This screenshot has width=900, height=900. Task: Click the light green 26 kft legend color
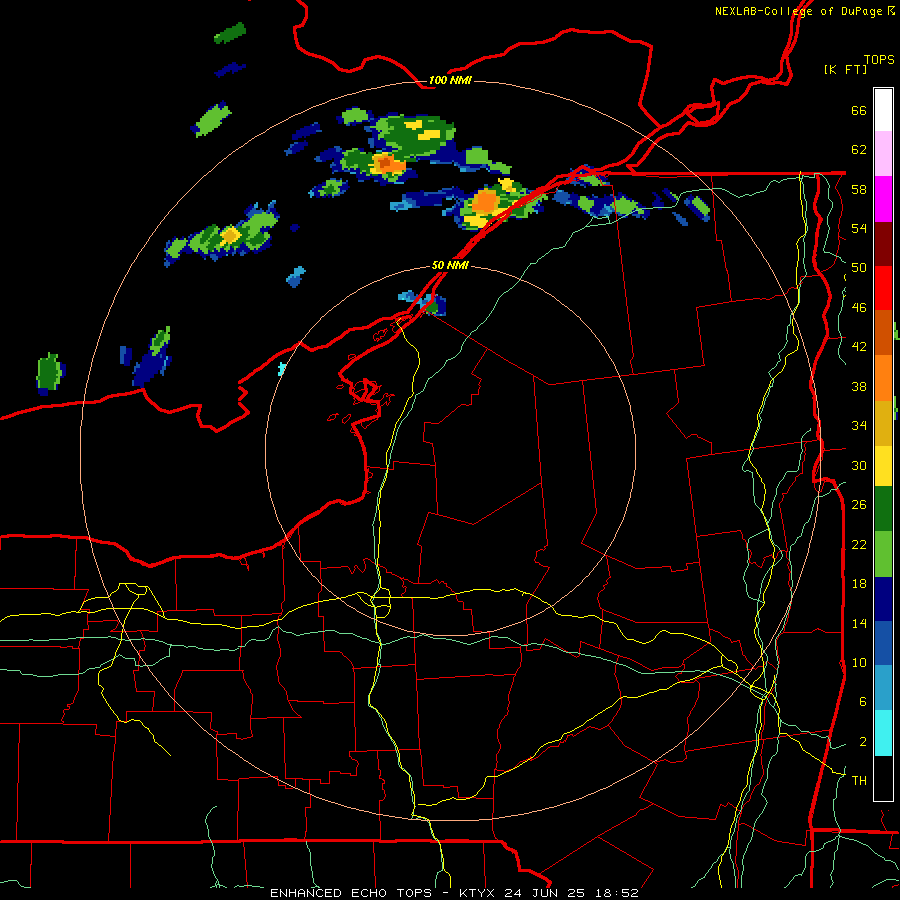click(x=883, y=554)
